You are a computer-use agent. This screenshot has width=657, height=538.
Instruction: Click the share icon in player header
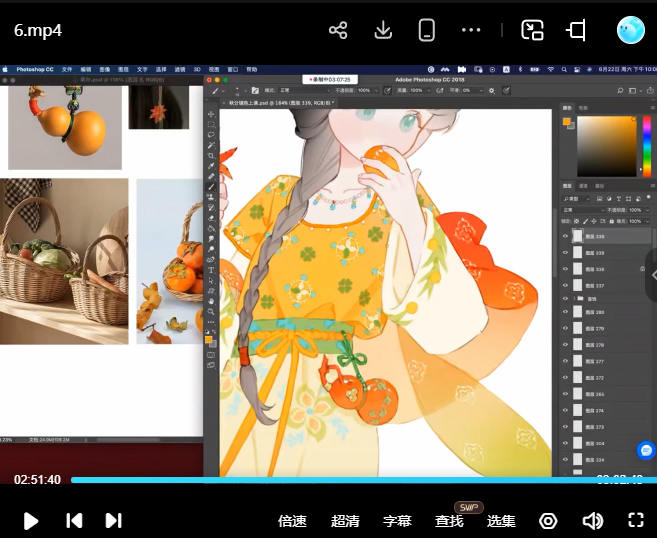[338, 30]
